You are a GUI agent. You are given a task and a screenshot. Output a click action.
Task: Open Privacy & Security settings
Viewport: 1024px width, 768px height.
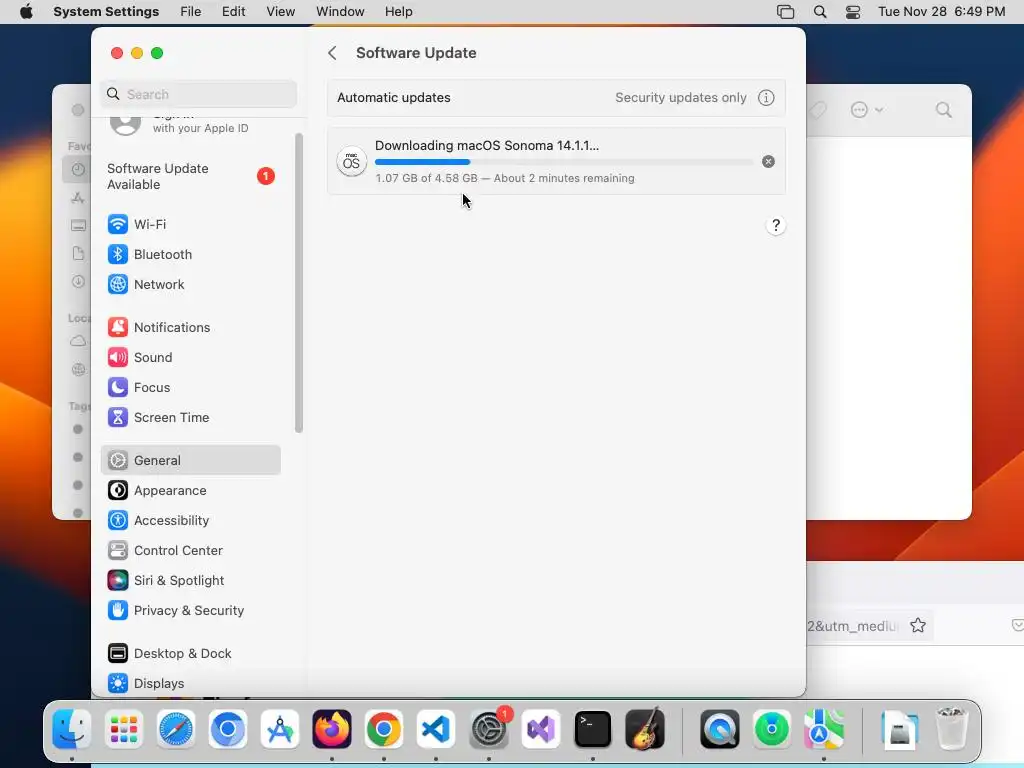tap(191, 611)
